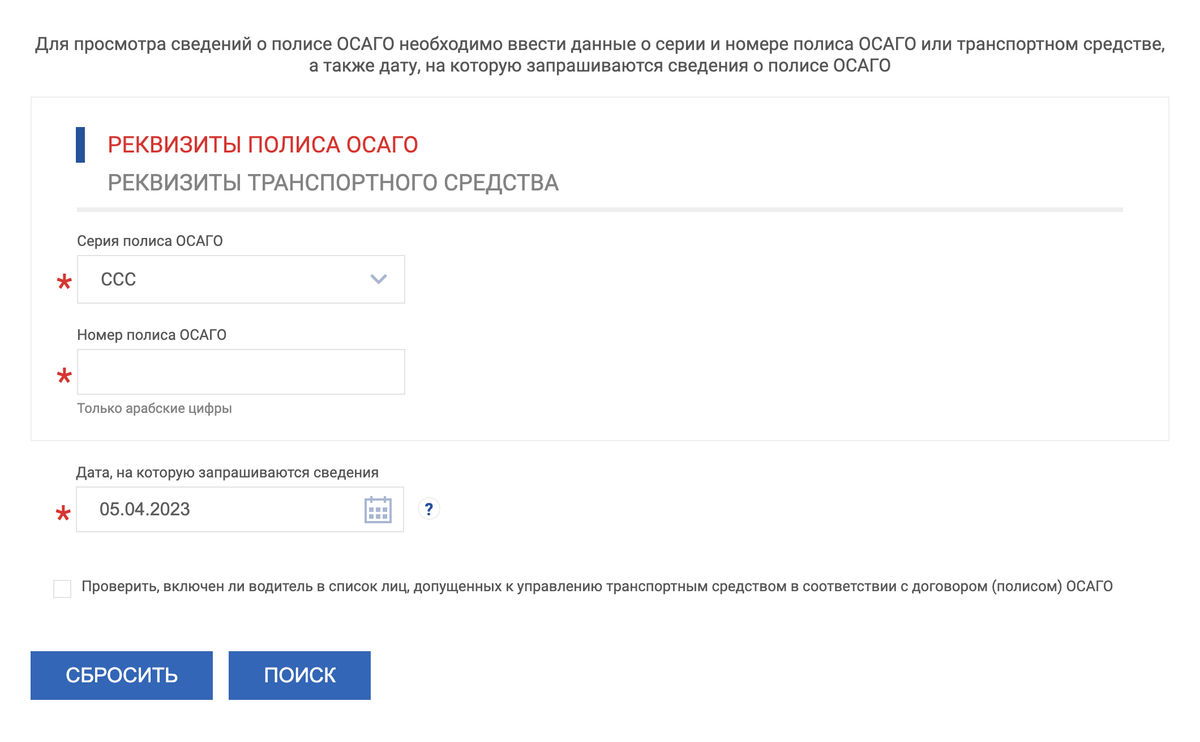Image resolution: width=1200 pixels, height=742 pixels.
Task: Click the red asterisk beside series dropdown
Action: click(65, 283)
